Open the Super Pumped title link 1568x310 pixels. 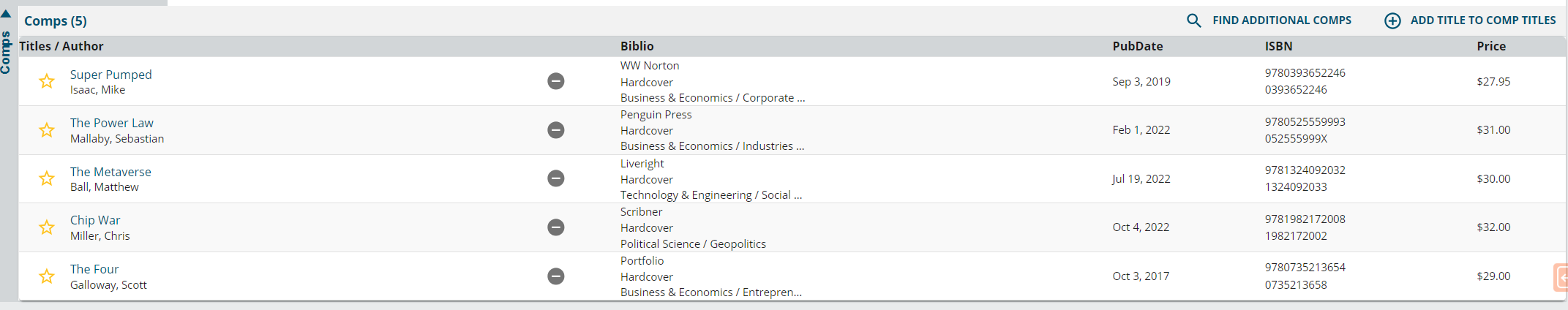pos(111,75)
